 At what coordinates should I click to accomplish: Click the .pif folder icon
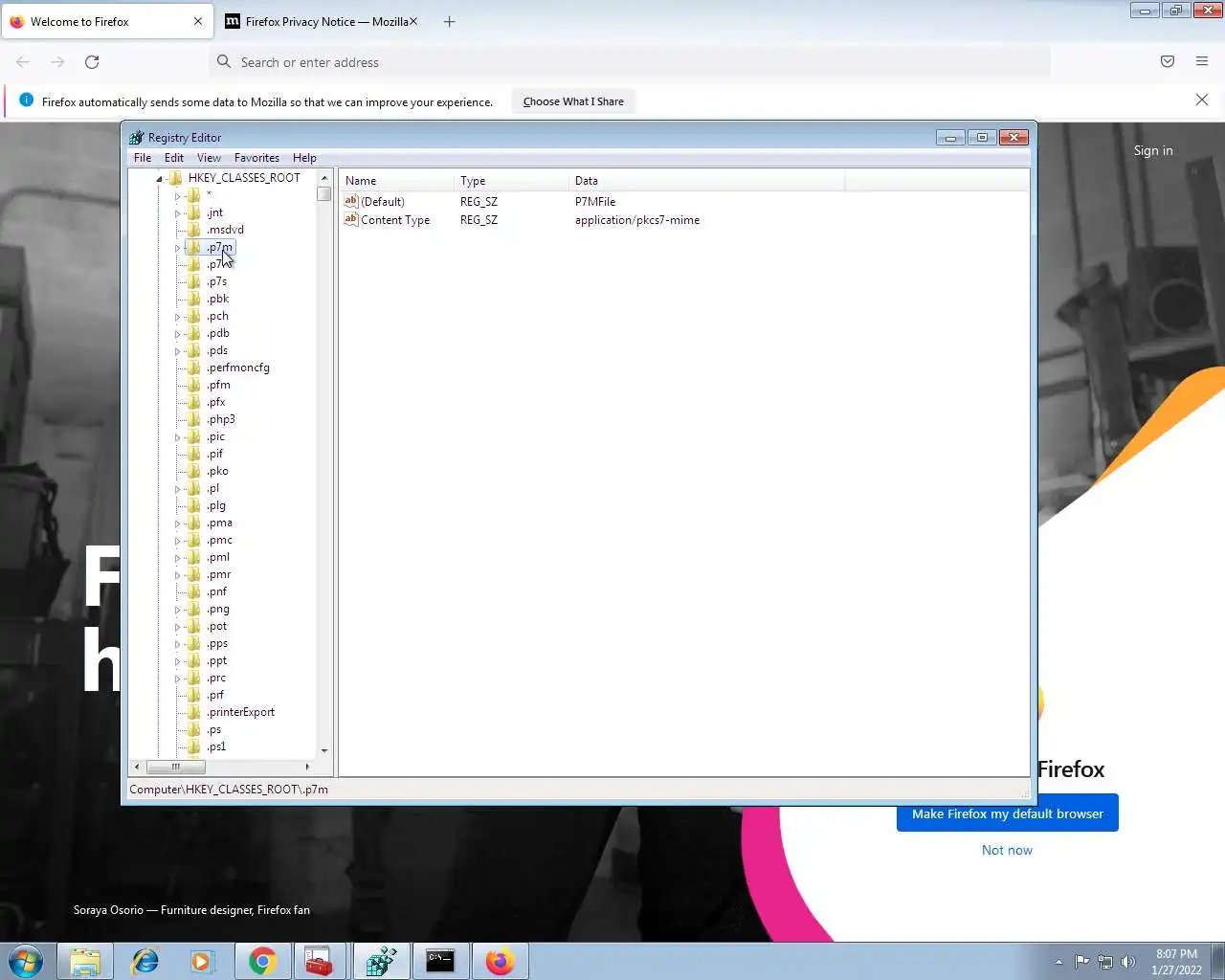[194, 454]
